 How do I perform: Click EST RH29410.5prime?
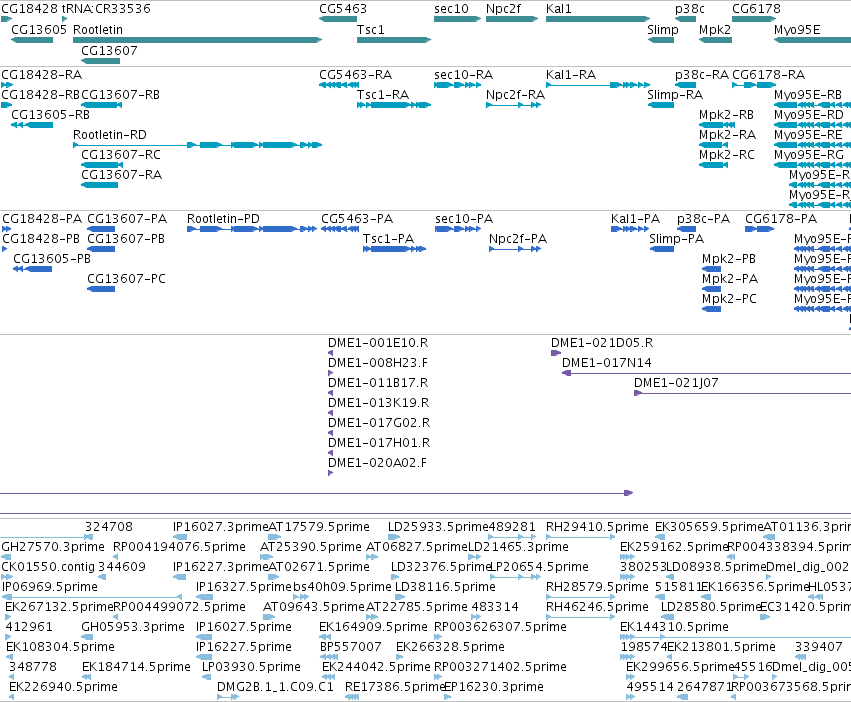click(581, 537)
